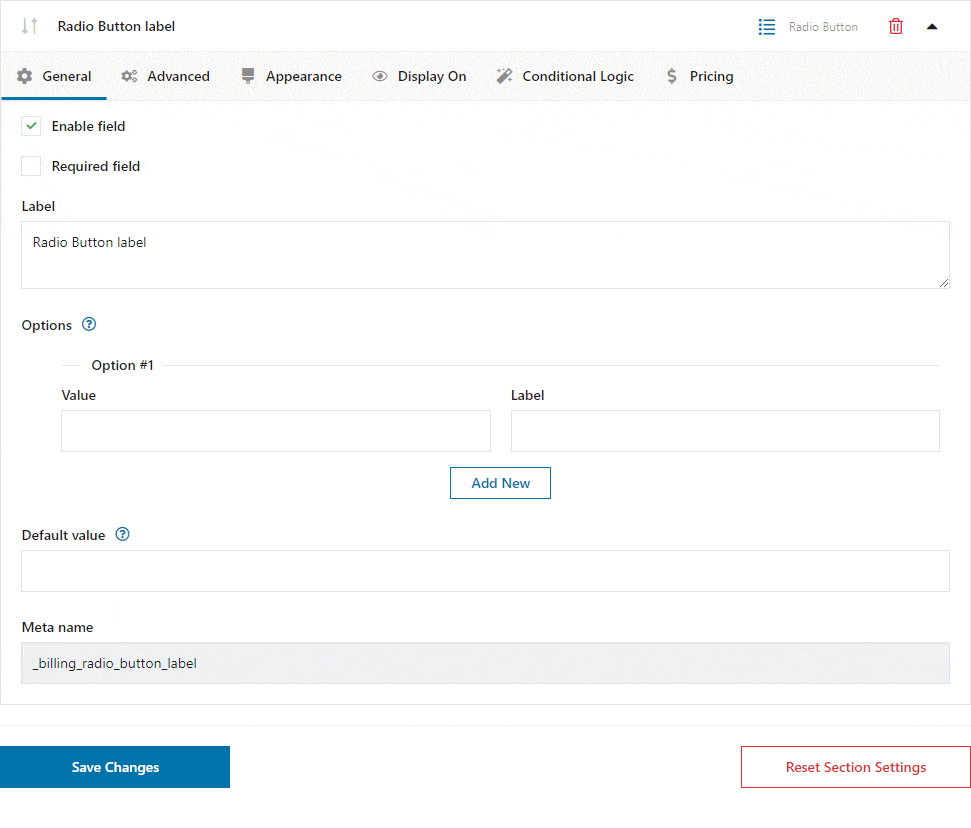Click the Option #1 Label input
971x828 pixels.
coord(725,431)
